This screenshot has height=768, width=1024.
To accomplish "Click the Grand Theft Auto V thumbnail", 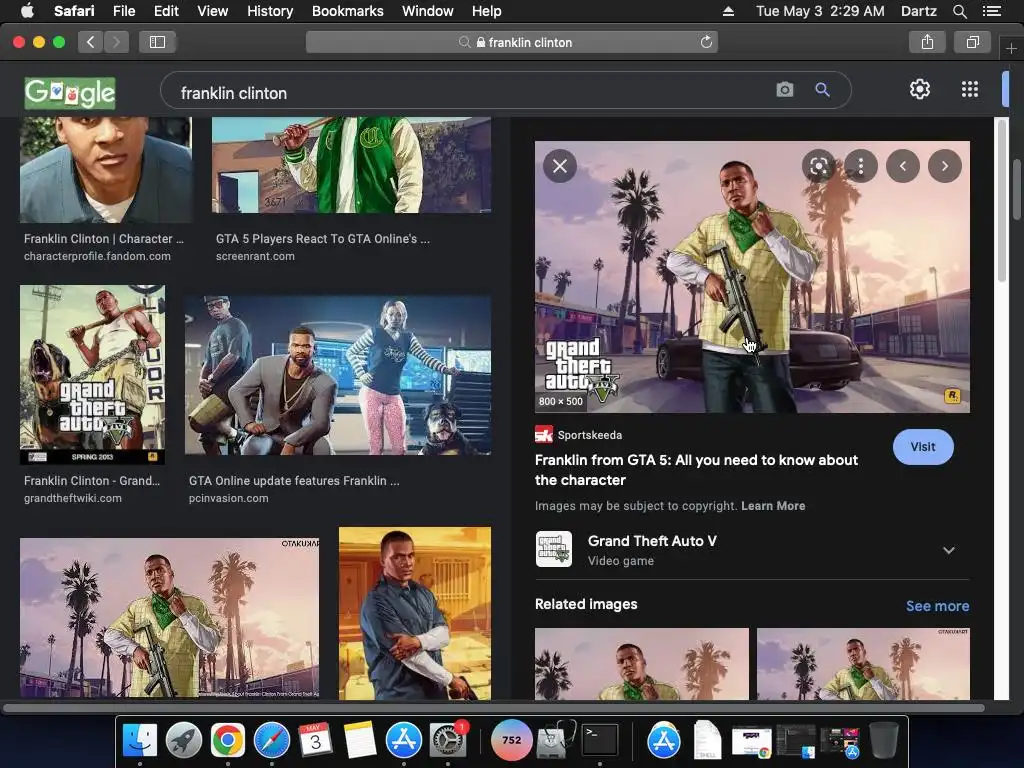I will tap(554, 549).
